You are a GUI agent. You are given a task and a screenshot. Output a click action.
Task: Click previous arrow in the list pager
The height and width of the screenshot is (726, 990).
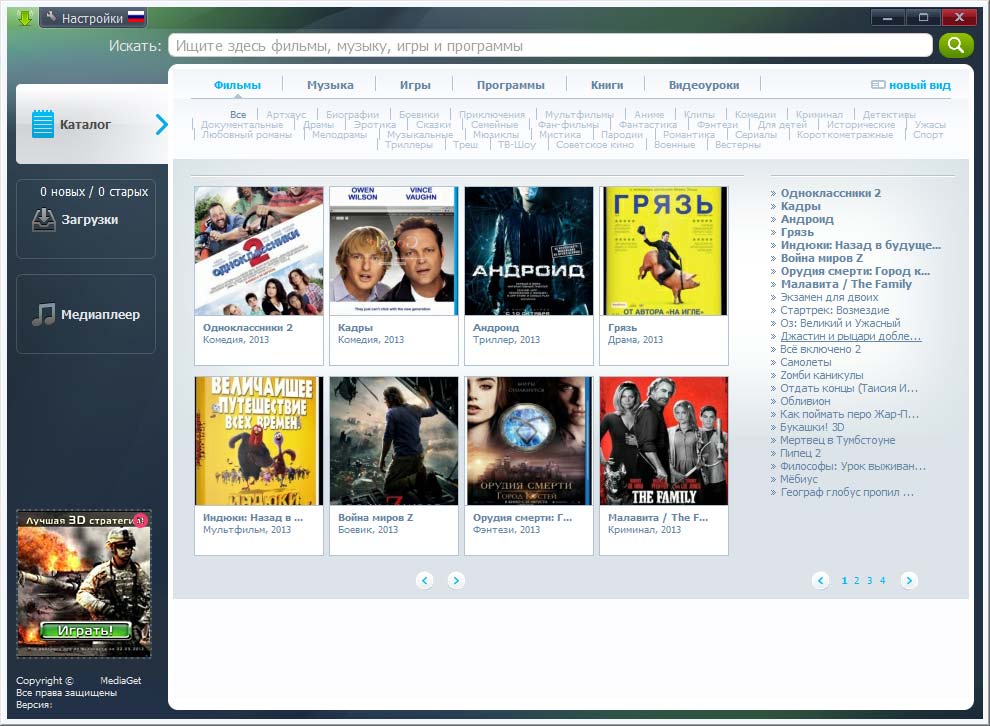click(x=820, y=580)
